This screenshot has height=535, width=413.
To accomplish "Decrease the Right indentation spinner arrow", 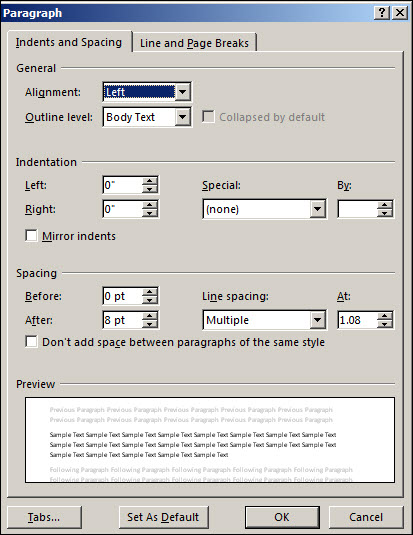I will click(149, 213).
